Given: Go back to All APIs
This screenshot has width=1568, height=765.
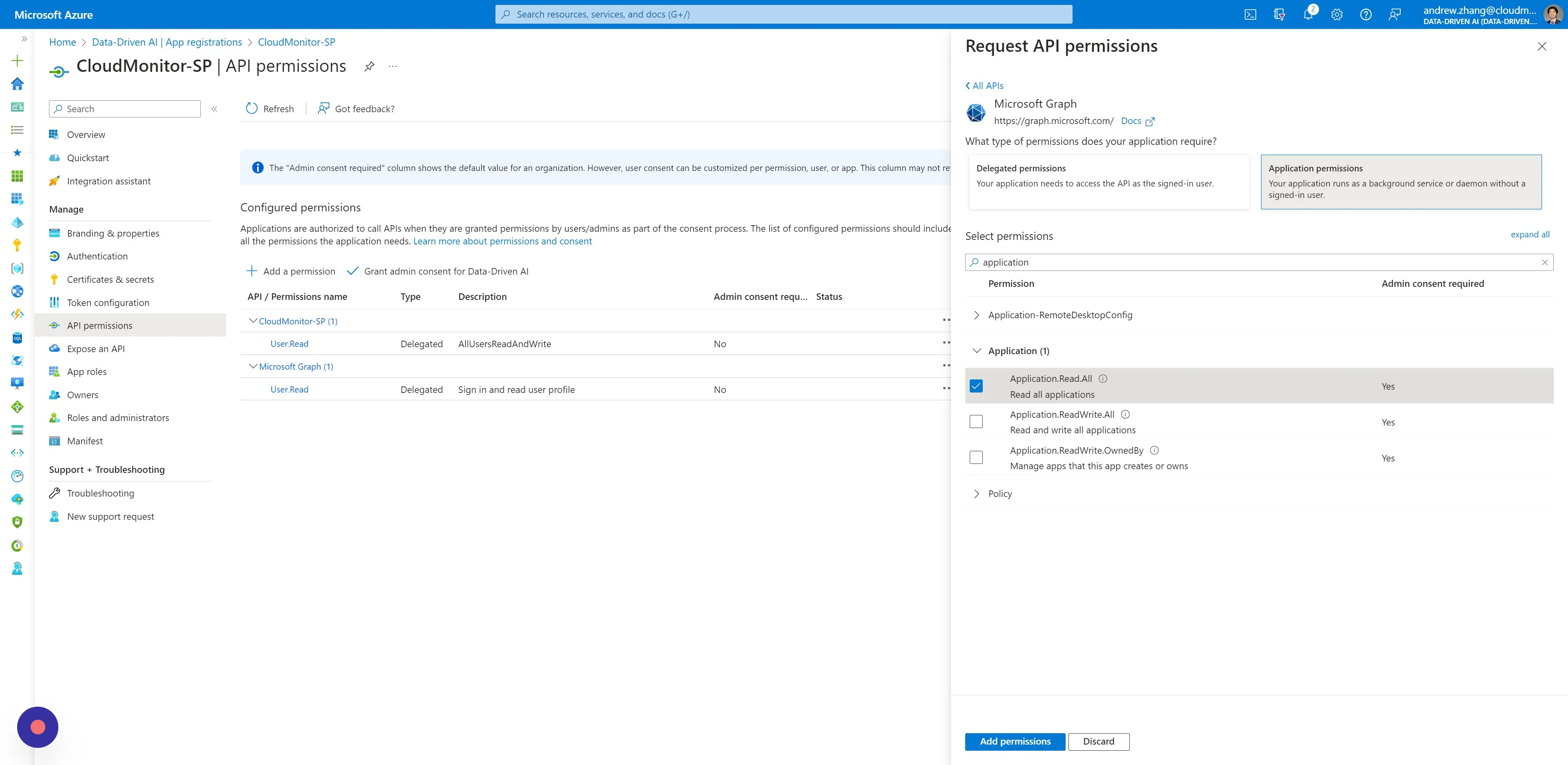Looking at the screenshot, I should 984,86.
